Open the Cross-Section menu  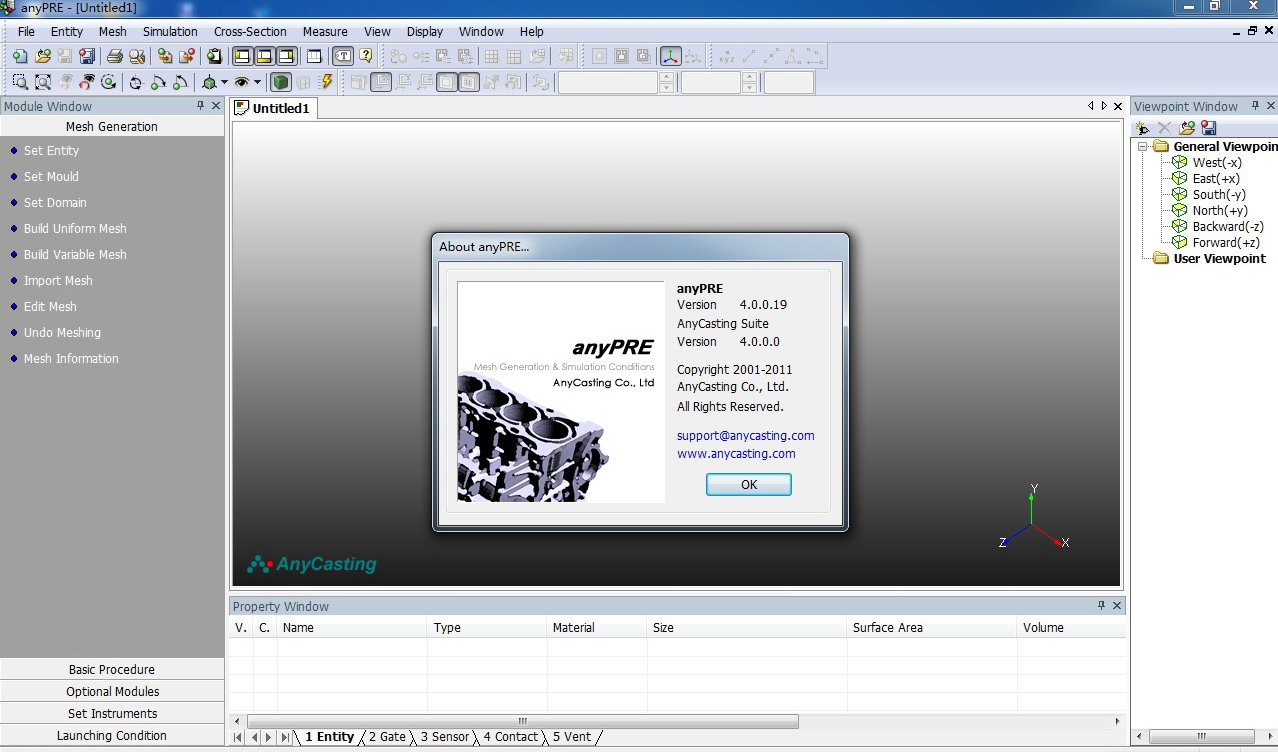(250, 32)
